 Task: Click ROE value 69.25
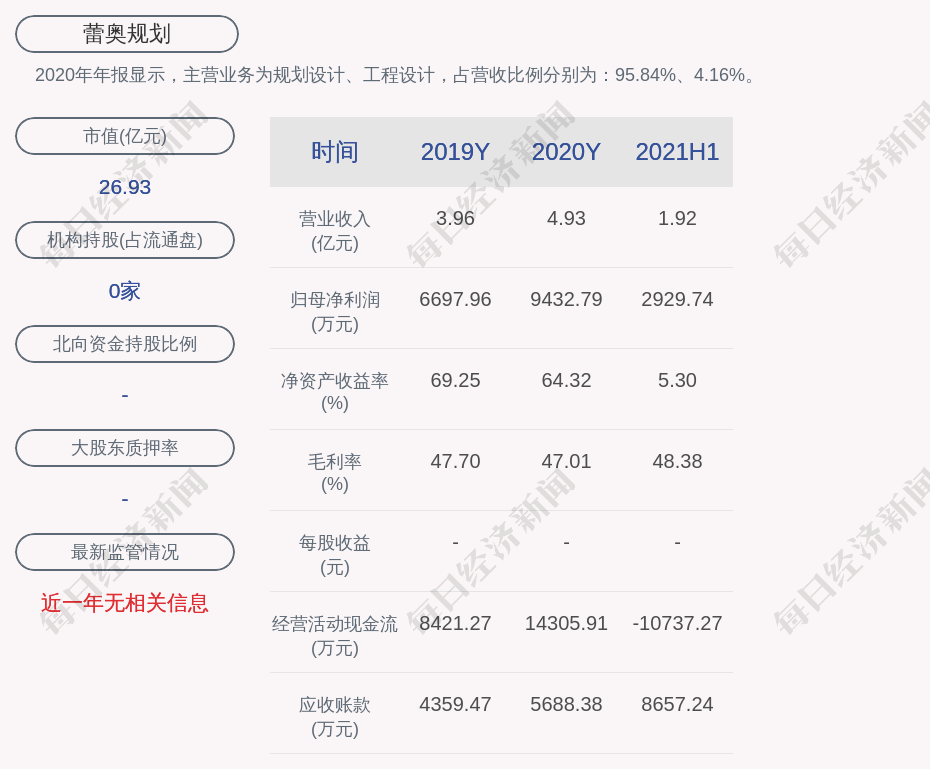[x=455, y=380]
